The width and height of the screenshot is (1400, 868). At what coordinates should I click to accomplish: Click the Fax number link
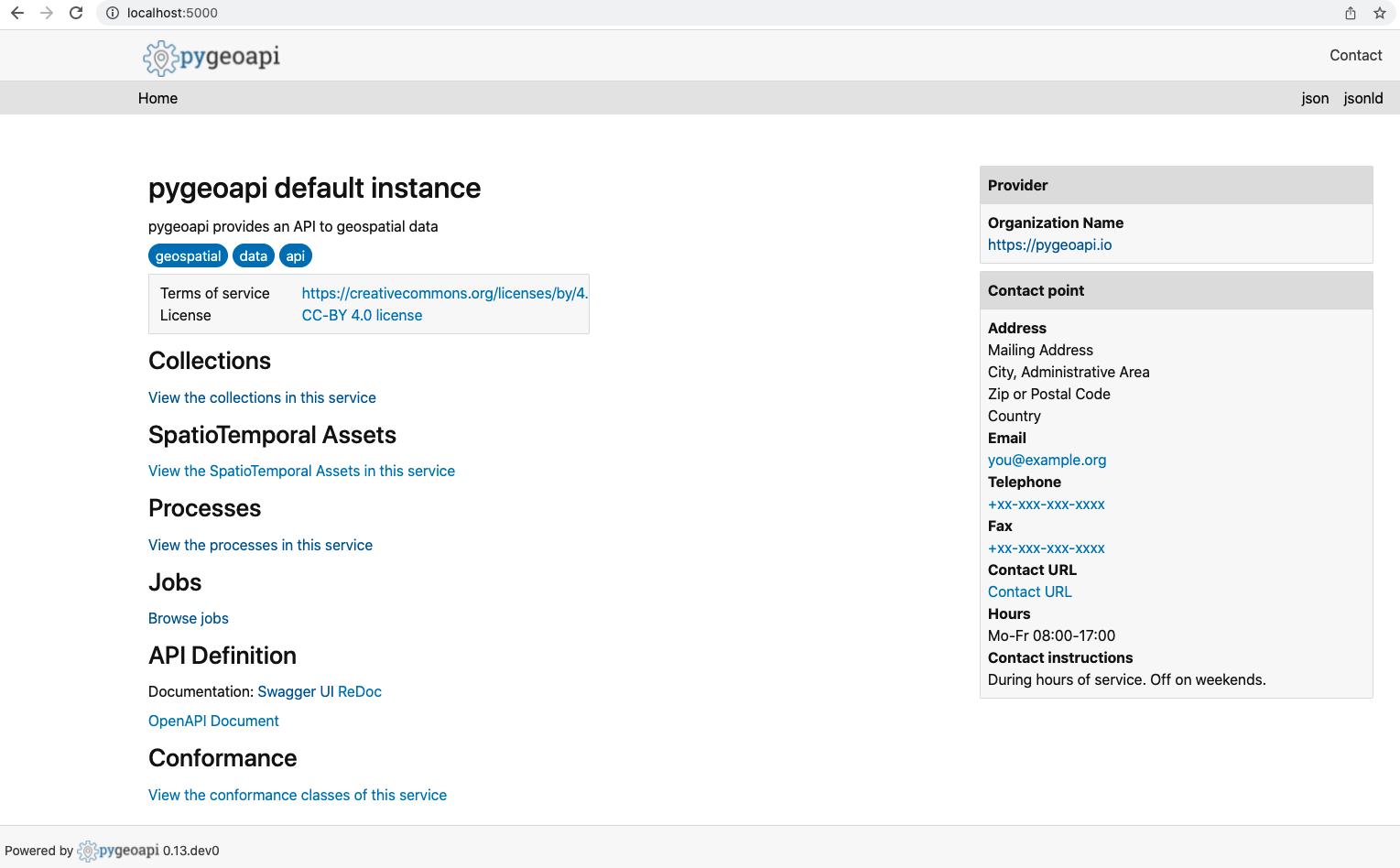1047,548
